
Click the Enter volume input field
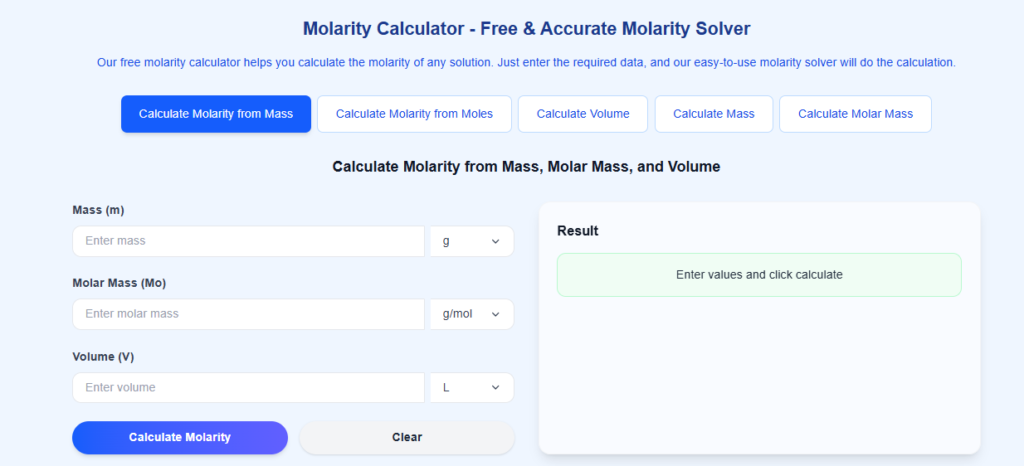(x=248, y=387)
